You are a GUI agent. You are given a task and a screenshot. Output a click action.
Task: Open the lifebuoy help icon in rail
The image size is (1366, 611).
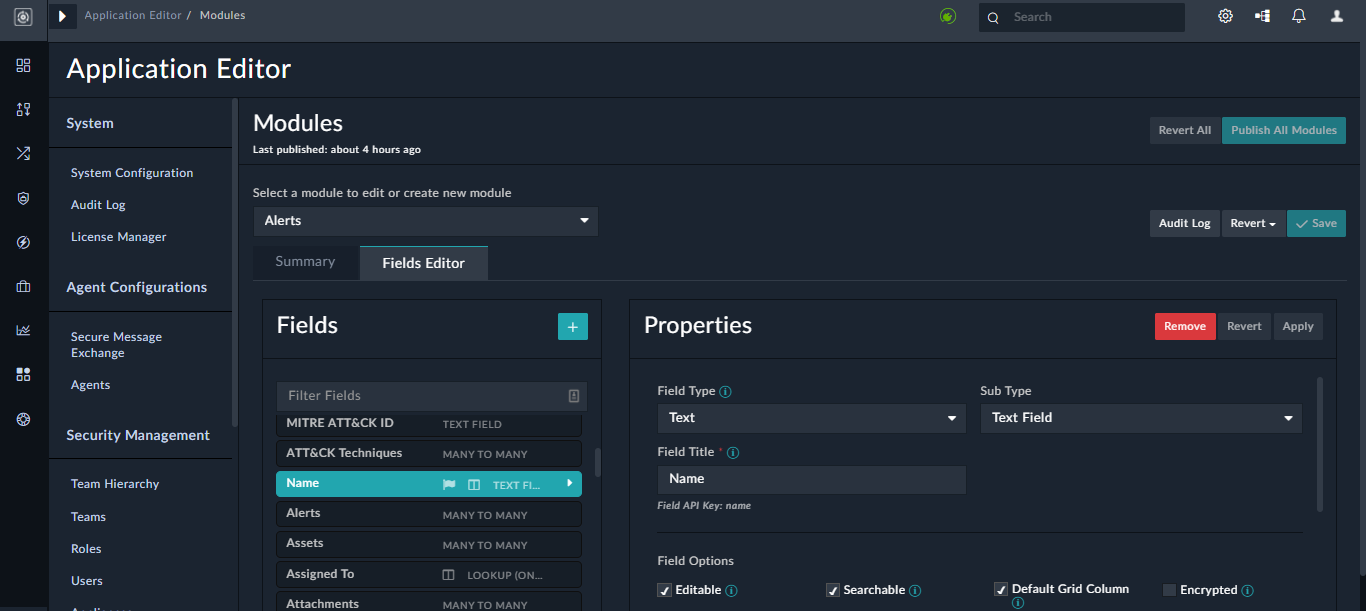(x=23, y=419)
